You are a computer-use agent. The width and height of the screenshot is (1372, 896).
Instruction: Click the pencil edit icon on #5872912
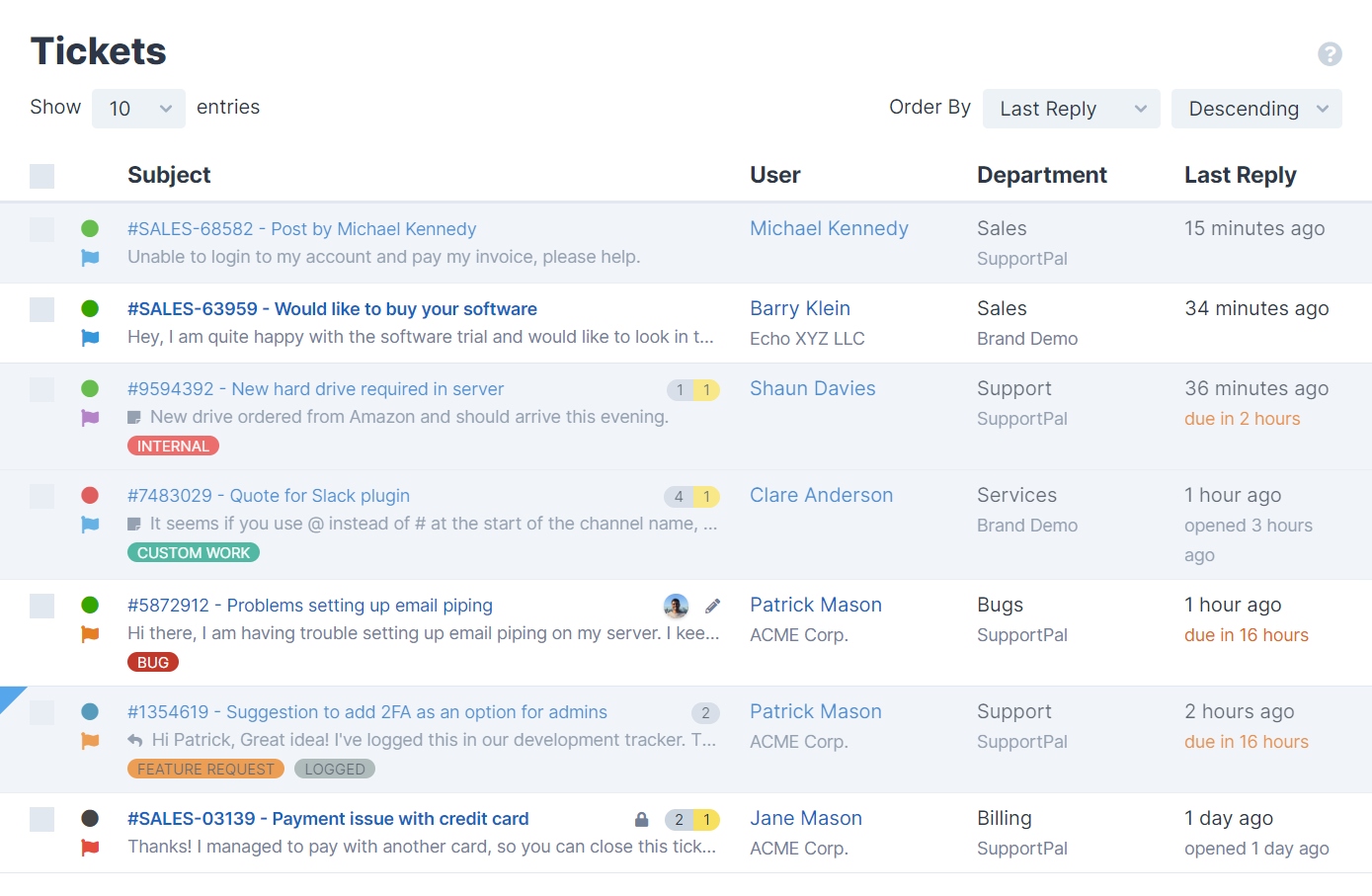pyautogui.click(x=712, y=606)
